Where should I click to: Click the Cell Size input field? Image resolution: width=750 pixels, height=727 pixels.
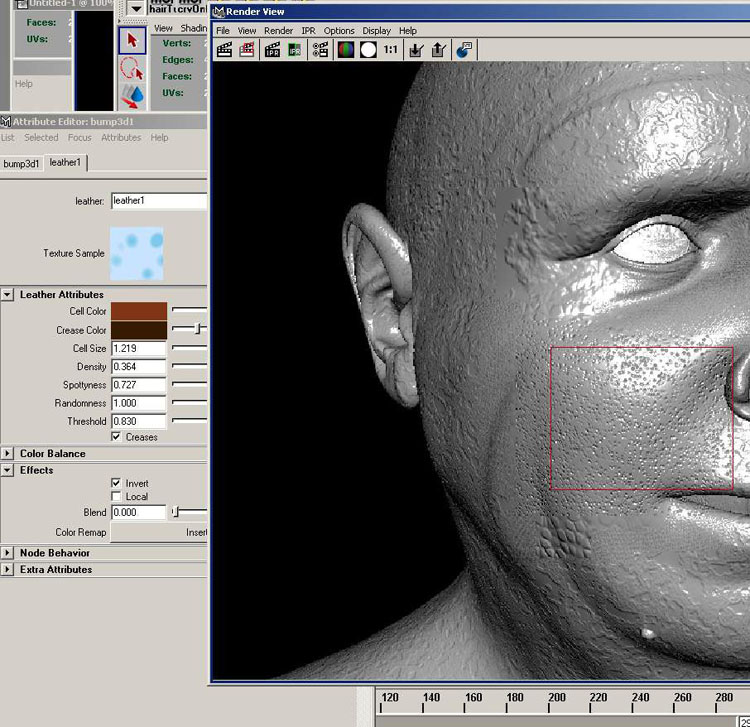(139, 349)
